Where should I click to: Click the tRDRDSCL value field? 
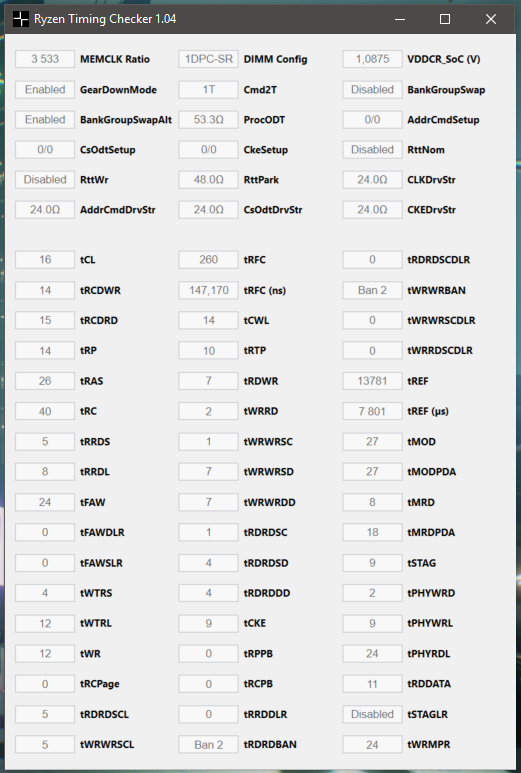[x=45, y=714]
